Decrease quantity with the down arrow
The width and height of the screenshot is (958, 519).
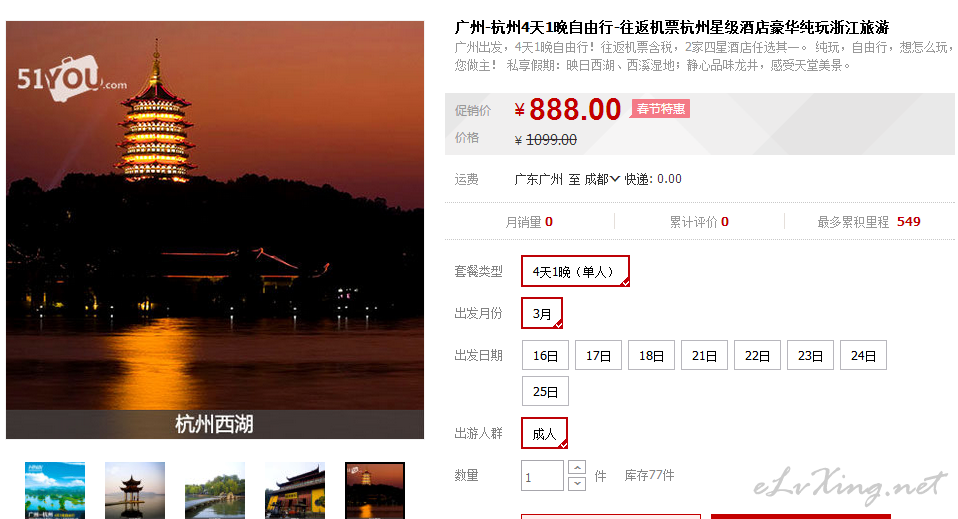click(x=577, y=484)
